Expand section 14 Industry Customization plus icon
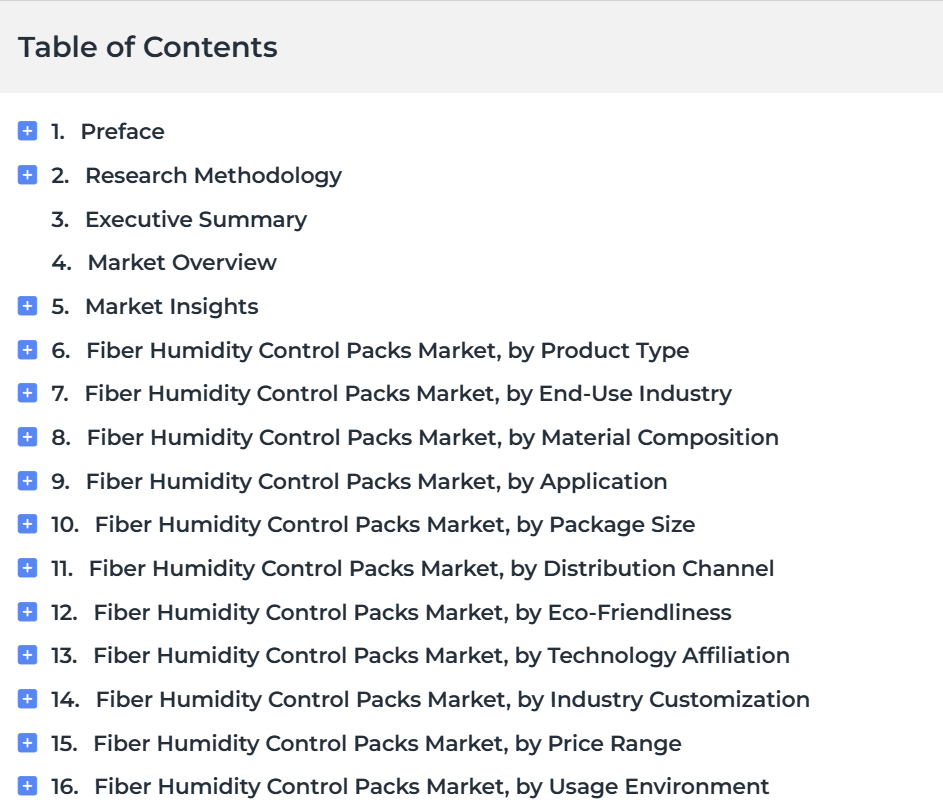 (27, 699)
